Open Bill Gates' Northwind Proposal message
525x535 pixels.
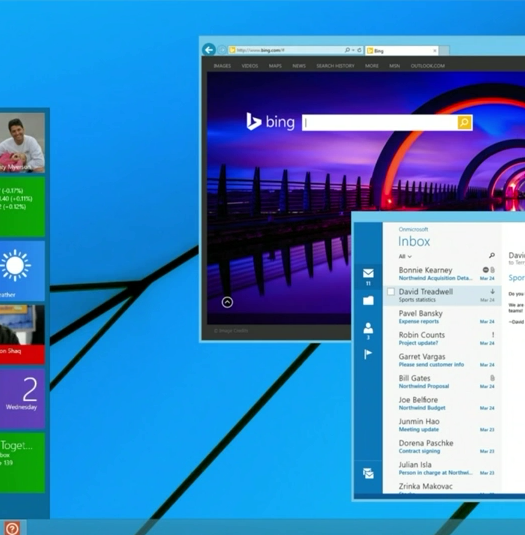pyautogui.click(x=442, y=382)
